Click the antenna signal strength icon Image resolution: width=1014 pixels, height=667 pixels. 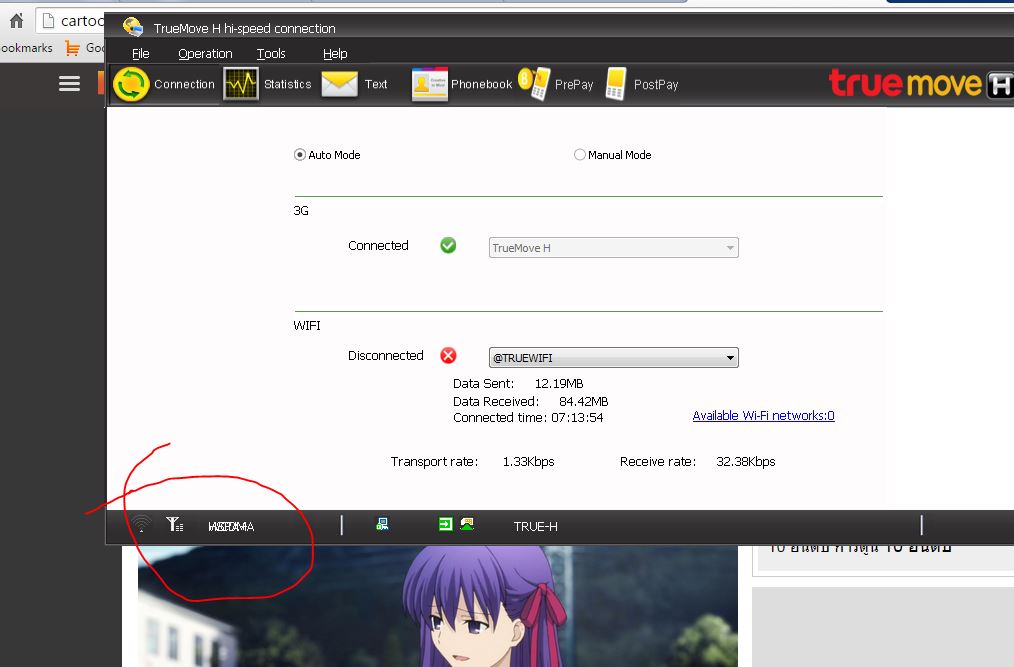[175, 524]
